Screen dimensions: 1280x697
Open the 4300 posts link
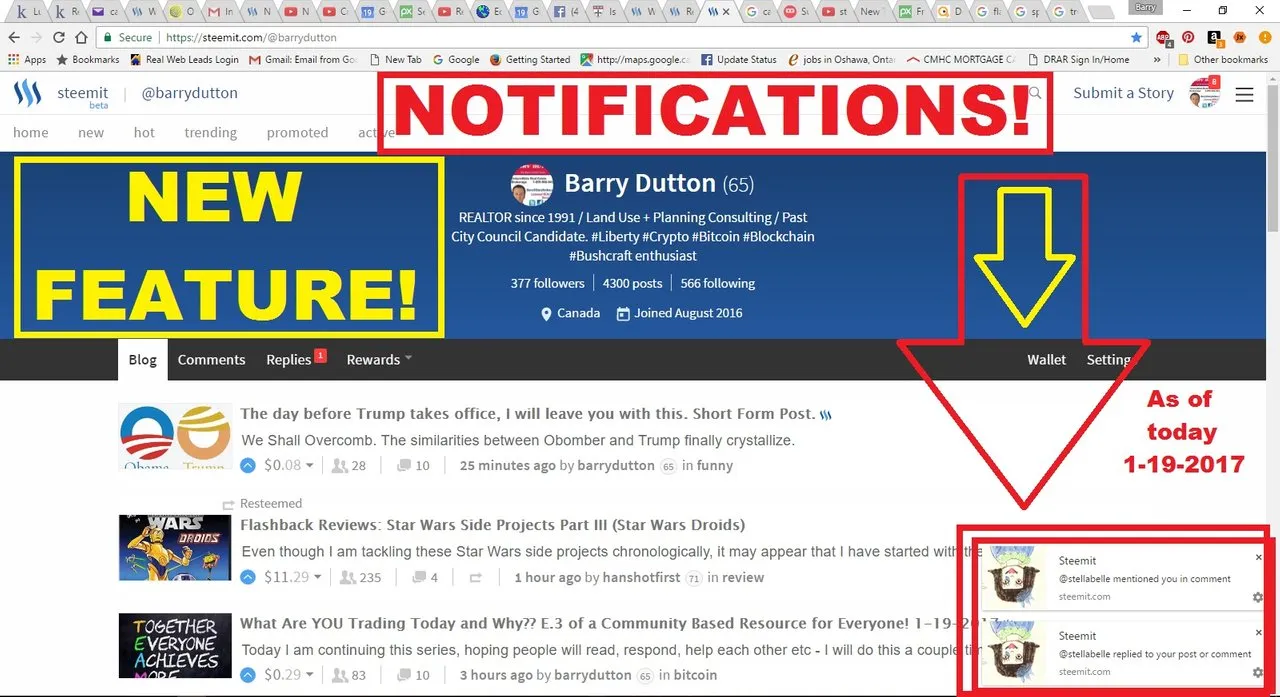pyautogui.click(x=632, y=283)
